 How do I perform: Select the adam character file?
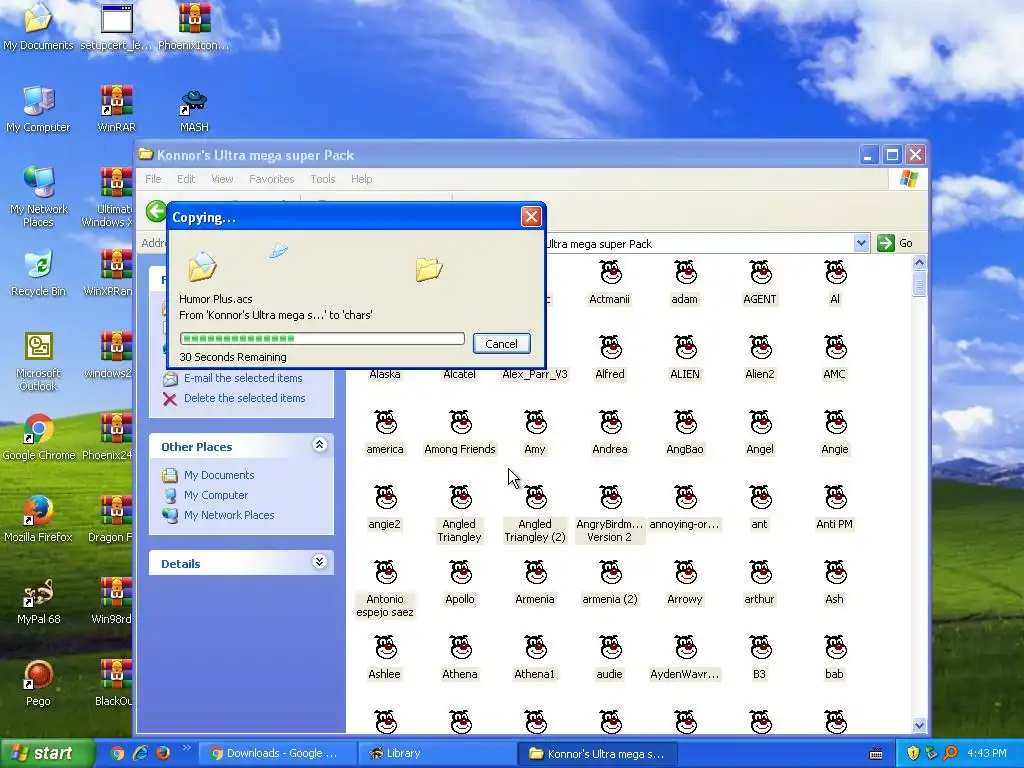685,283
